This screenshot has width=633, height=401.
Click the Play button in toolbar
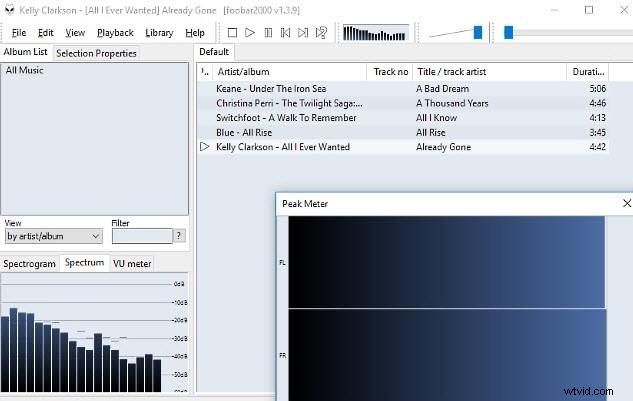point(250,33)
